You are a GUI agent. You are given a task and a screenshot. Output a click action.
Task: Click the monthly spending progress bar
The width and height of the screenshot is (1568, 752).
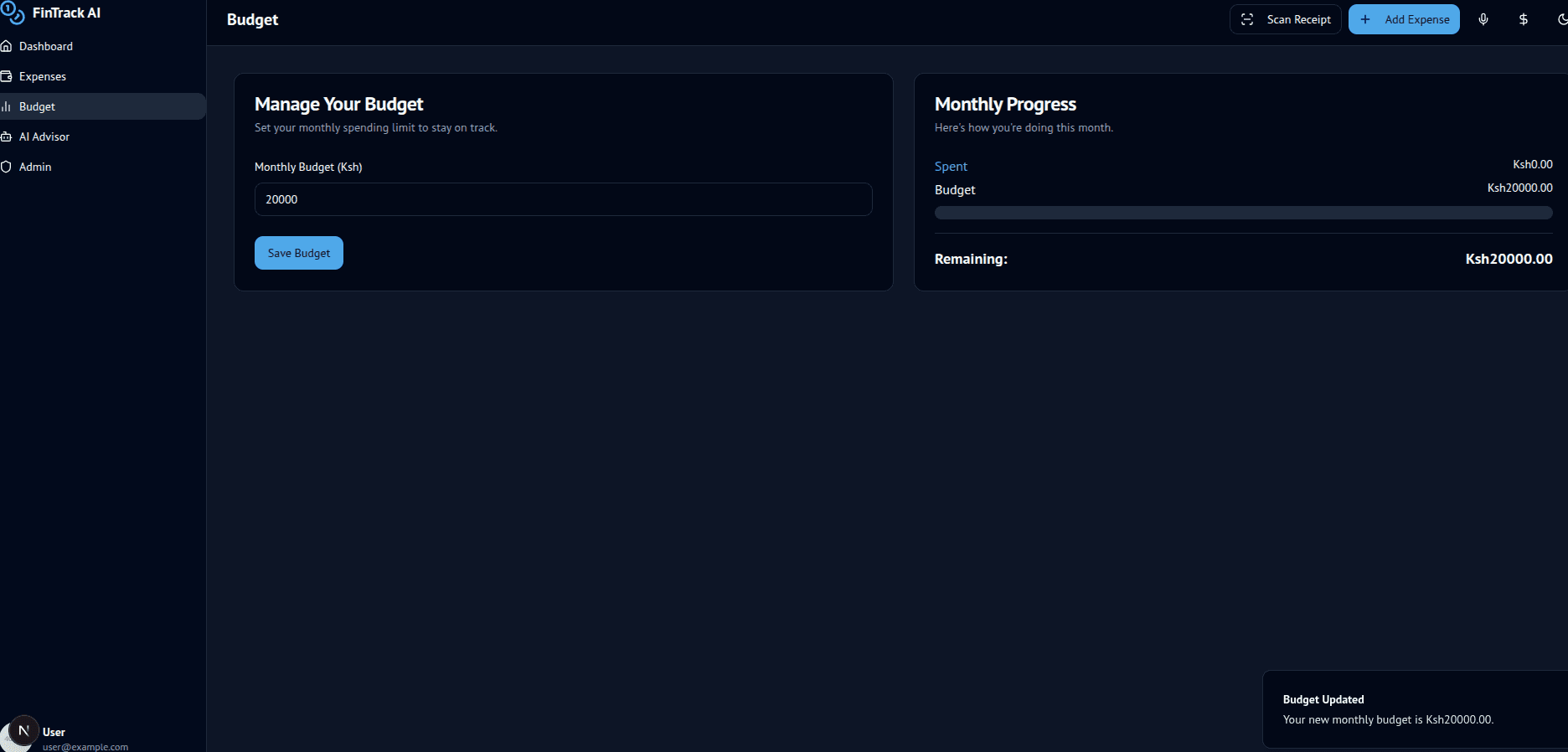pyautogui.click(x=1244, y=213)
